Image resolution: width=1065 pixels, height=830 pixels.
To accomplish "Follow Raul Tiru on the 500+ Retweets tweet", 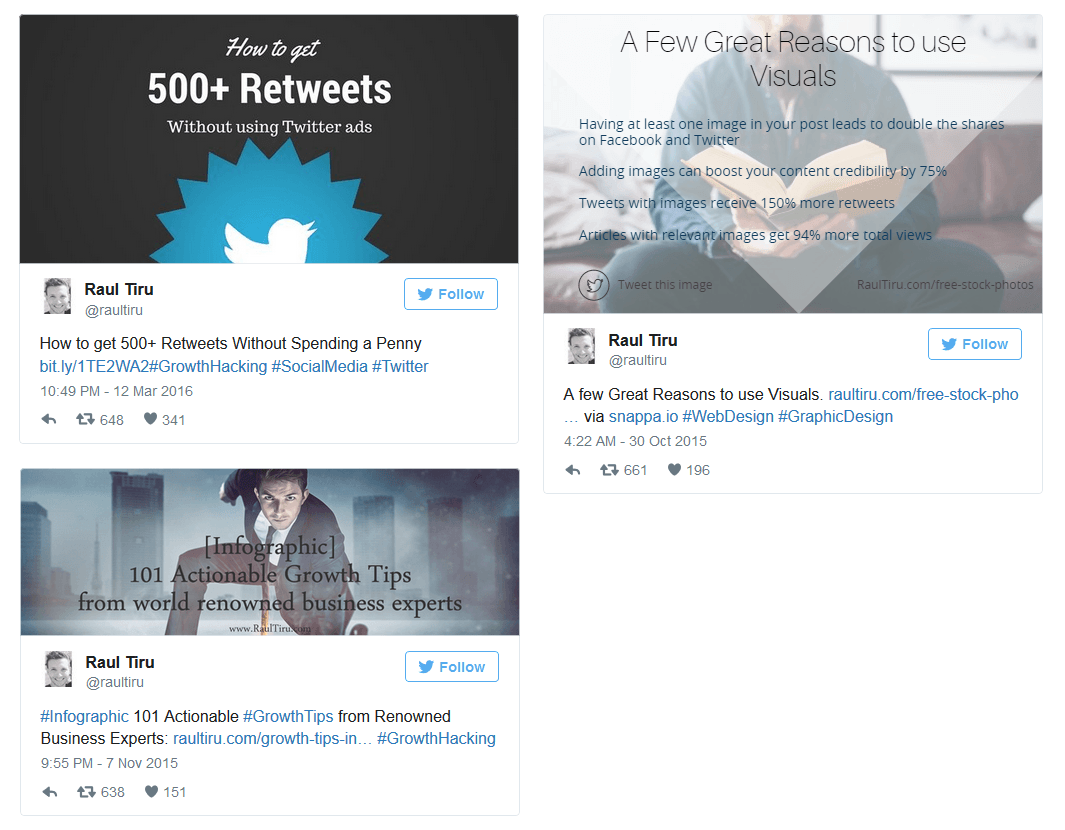I will [x=451, y=294].
